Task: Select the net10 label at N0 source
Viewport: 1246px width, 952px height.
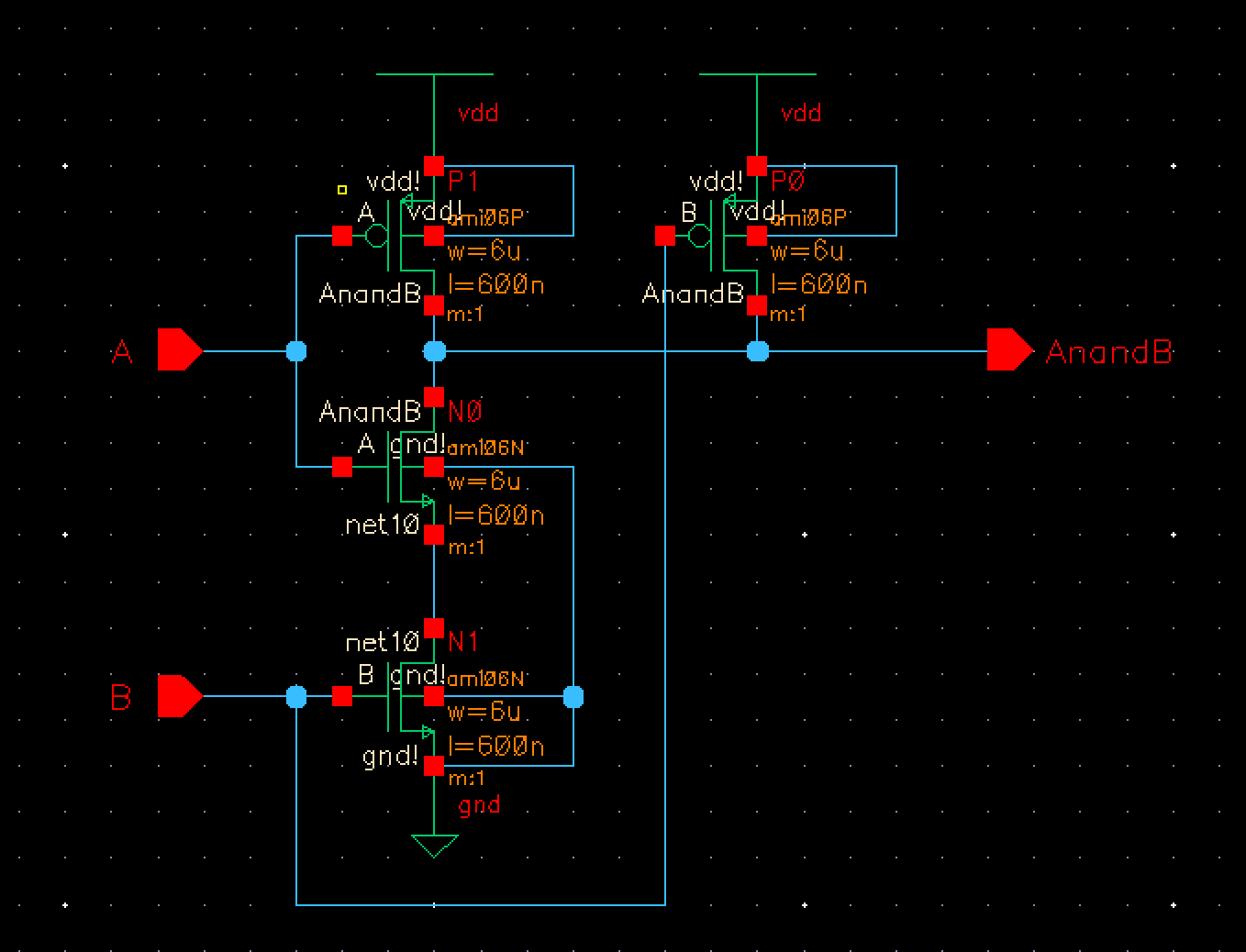Action: [383, 526]
